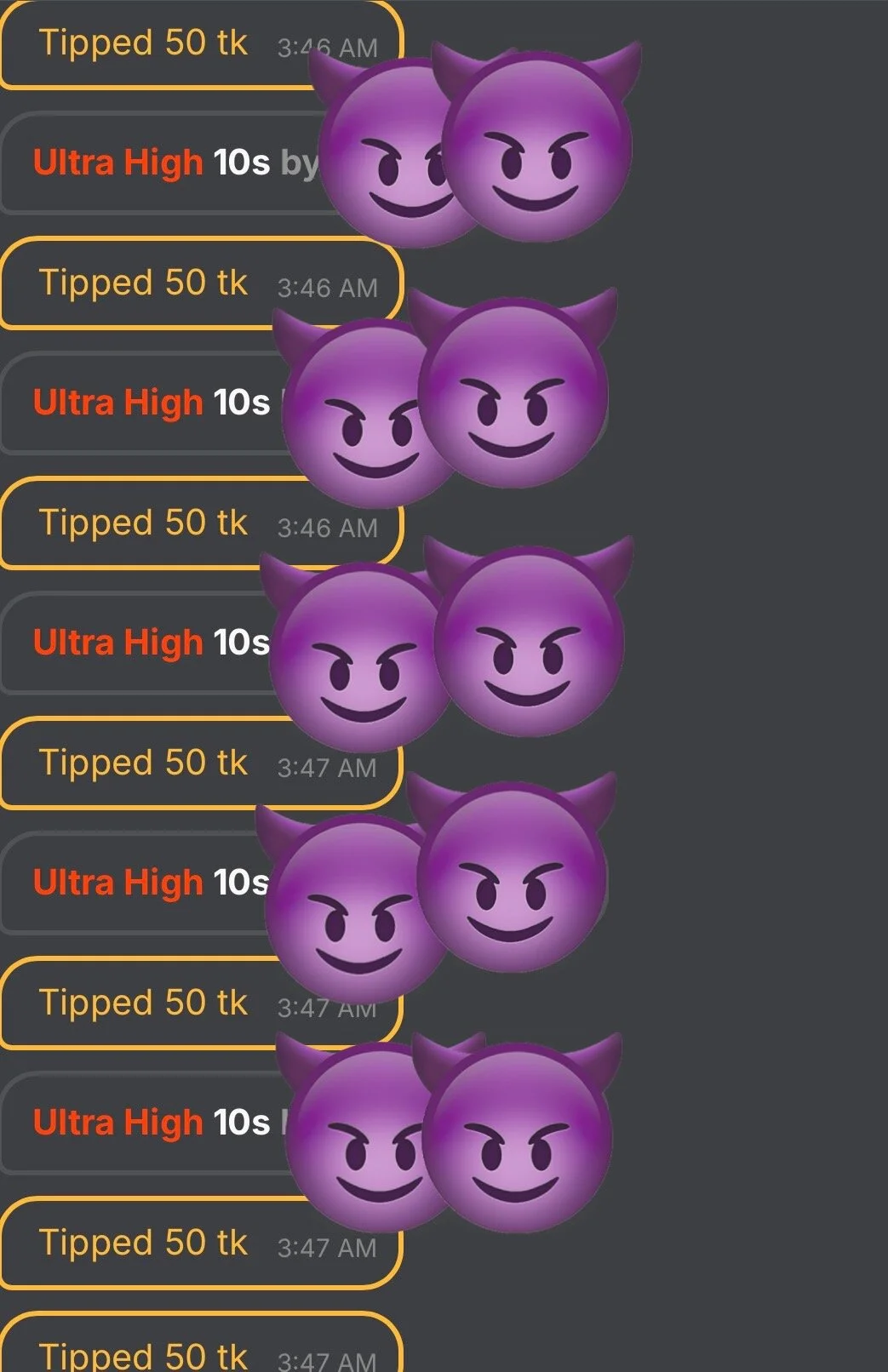Tap the topmost right devil emoji

click(x=536, y=140)
